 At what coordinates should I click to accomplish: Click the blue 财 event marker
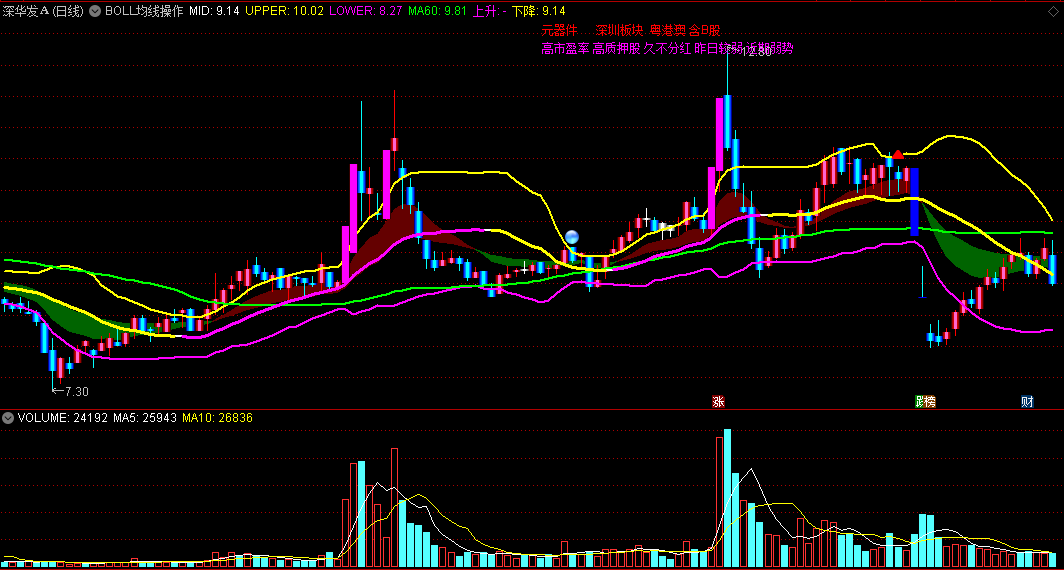1027,402
